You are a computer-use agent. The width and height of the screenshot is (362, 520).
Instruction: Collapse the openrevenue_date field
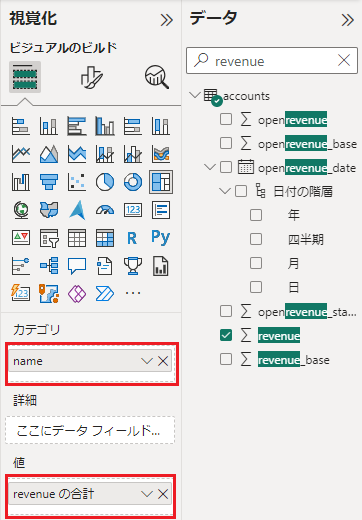210,167
